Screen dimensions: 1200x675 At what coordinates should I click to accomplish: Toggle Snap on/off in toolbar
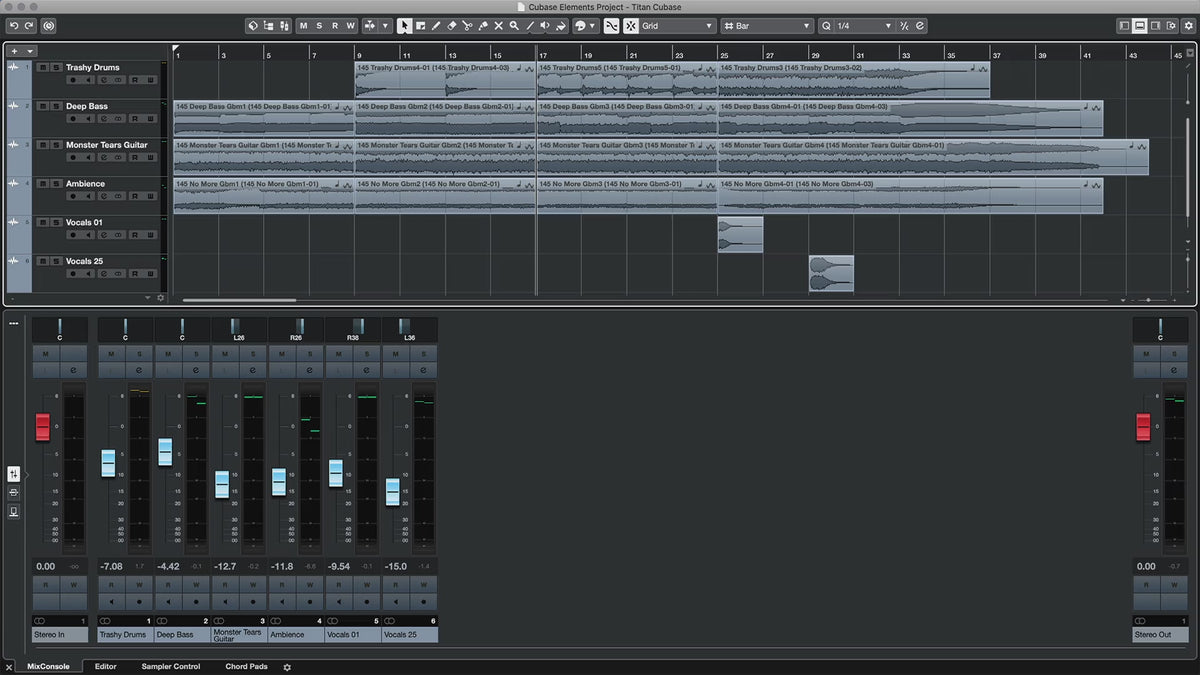pos(611,26)
